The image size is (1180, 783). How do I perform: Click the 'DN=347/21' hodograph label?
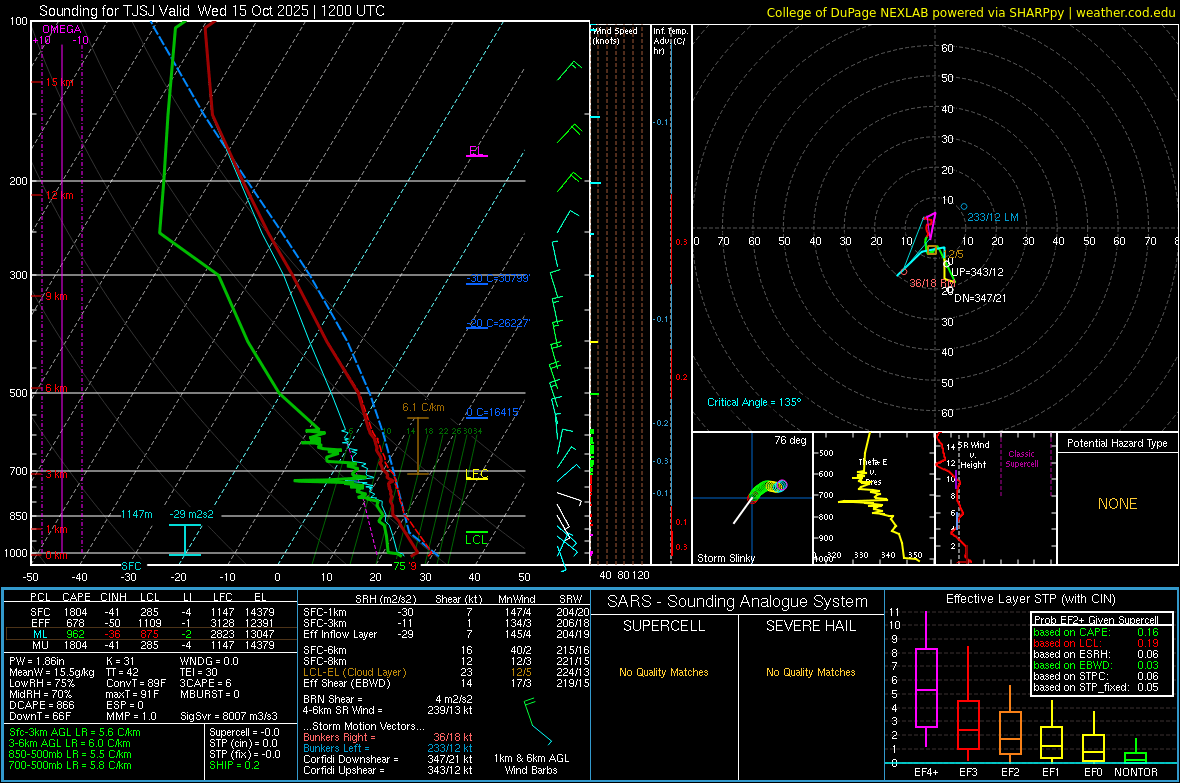980,298
